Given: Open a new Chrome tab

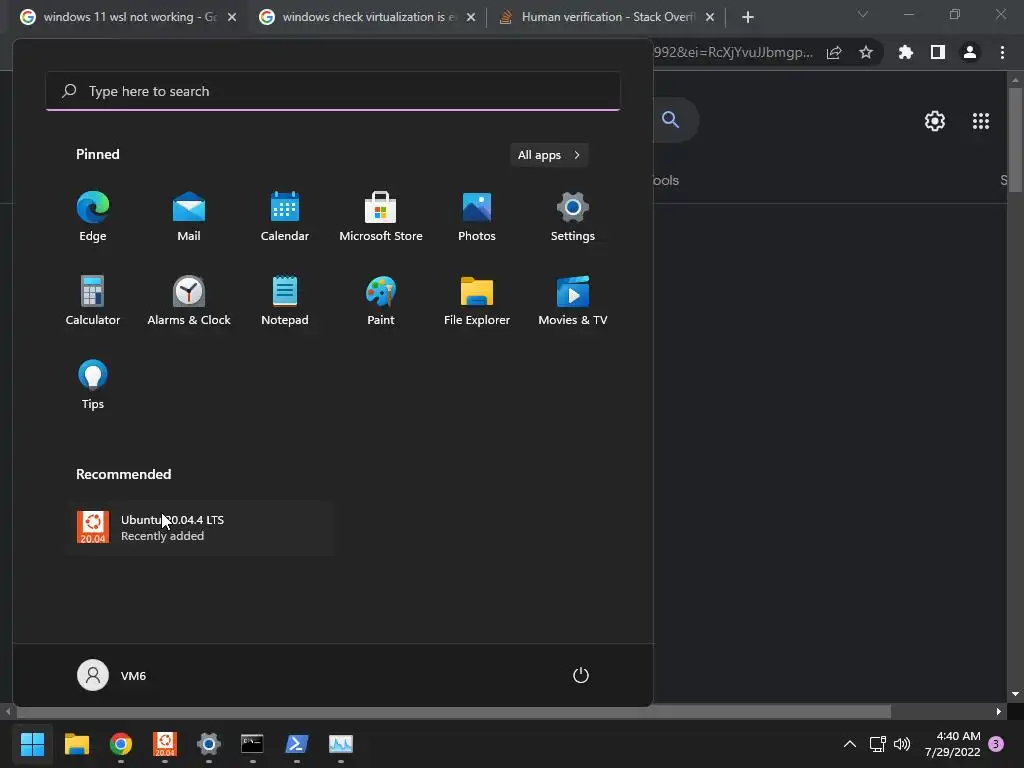Looking at the screenshot, I should (748, 18).
